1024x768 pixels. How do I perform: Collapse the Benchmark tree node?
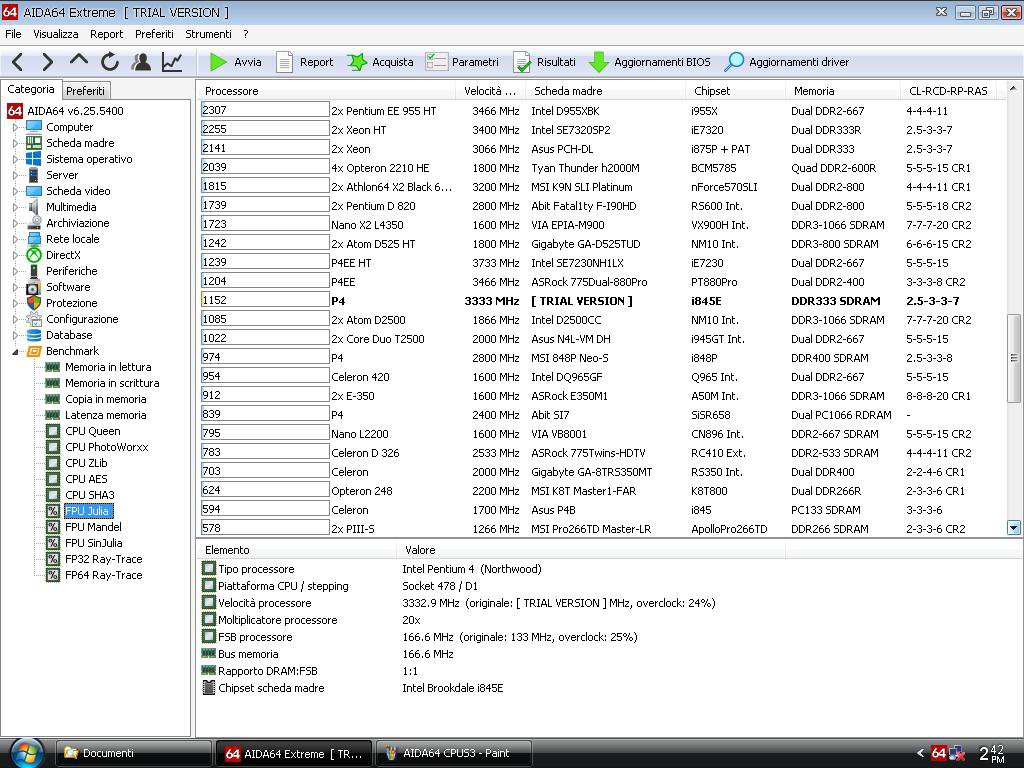pos(15,351)
